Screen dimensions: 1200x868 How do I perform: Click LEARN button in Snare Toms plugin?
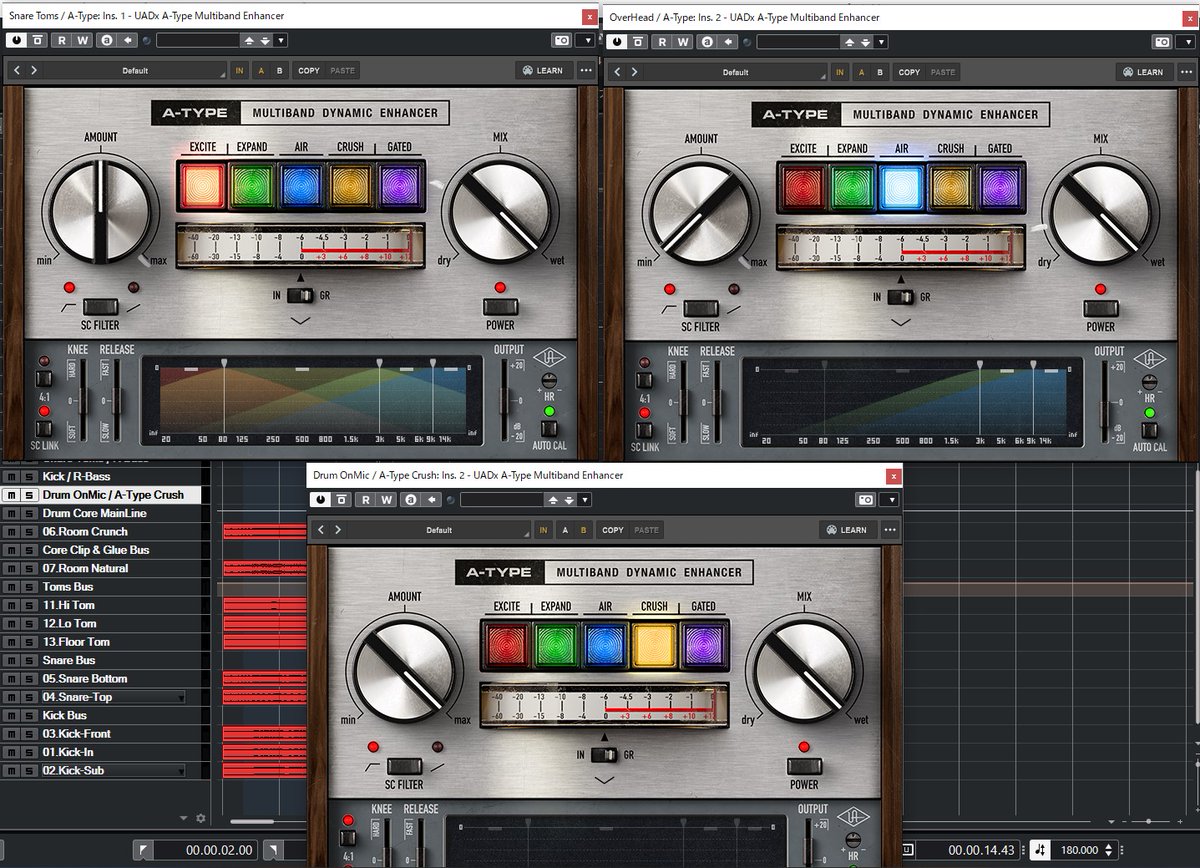pos(544,71)
